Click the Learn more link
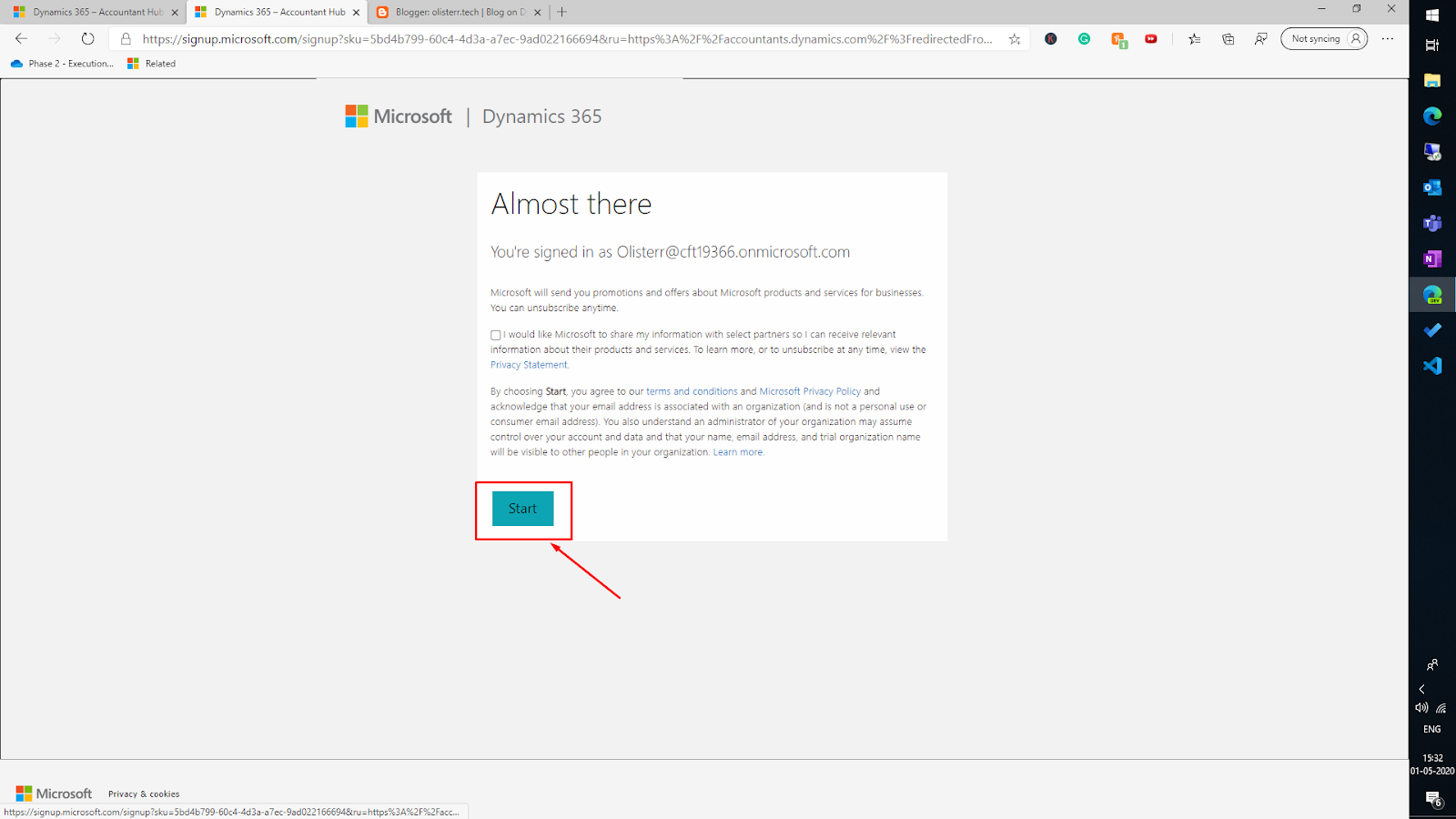This screenshot has width=1456, height=819. click(738, 452)
